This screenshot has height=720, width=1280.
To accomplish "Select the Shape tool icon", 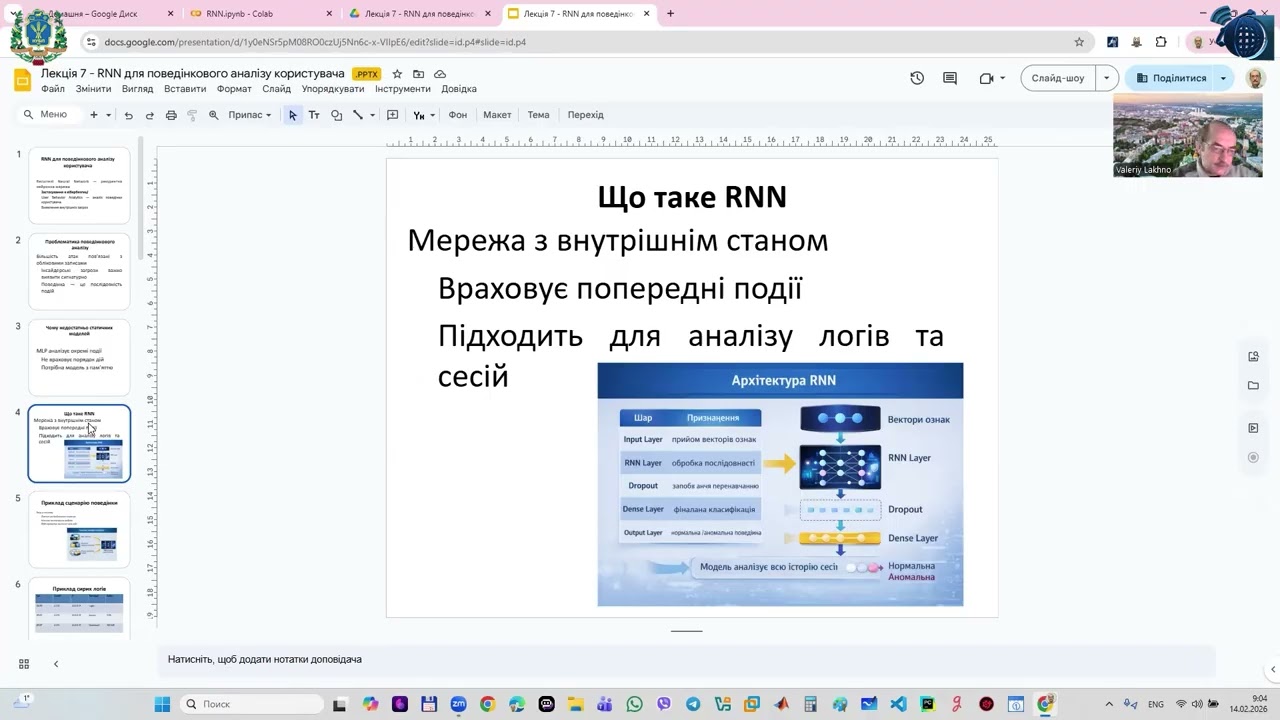I will pyautogui.click(x=336, y=115).
